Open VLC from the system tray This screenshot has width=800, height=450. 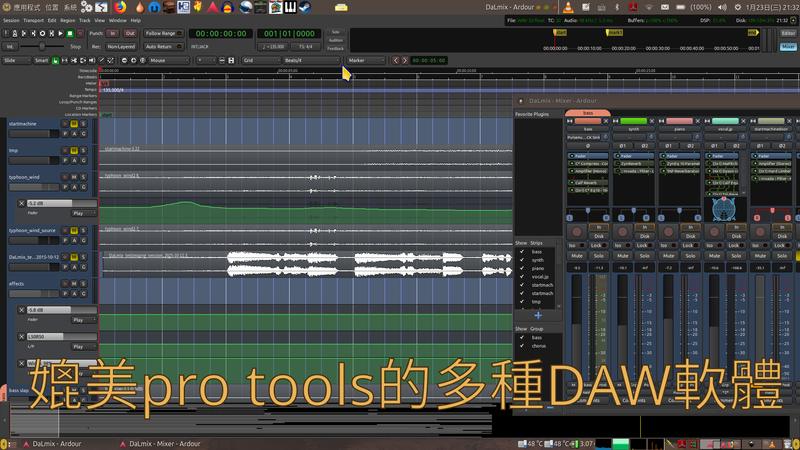click(568, 7)
